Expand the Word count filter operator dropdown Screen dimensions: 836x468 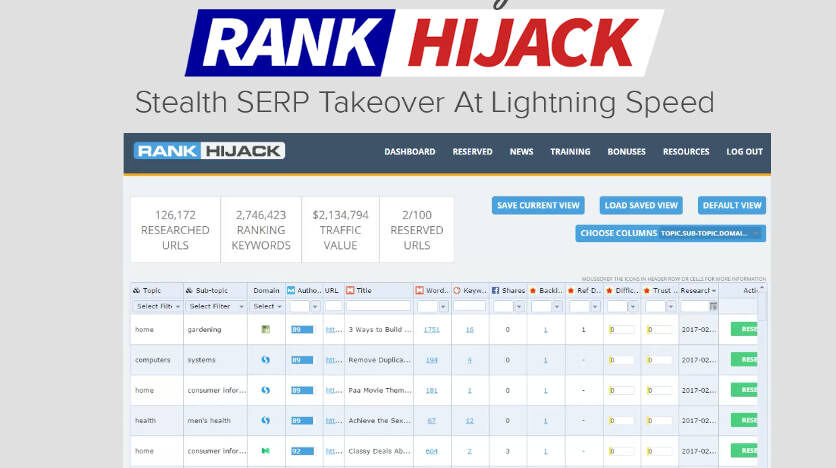(443, 306)
